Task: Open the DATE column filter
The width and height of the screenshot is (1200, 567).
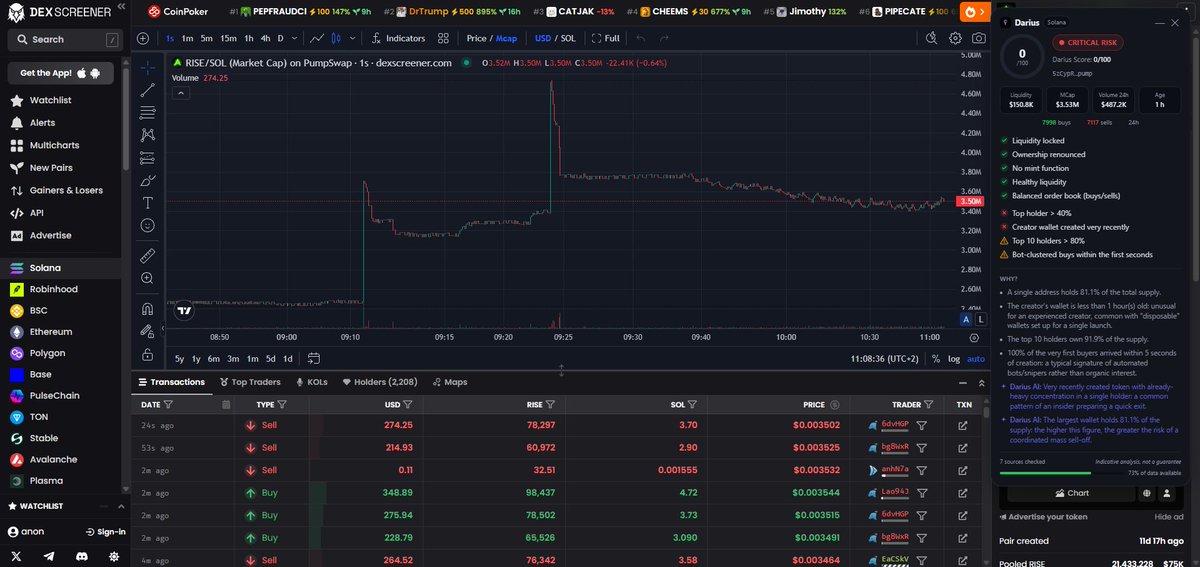Action: pos(168,405)
